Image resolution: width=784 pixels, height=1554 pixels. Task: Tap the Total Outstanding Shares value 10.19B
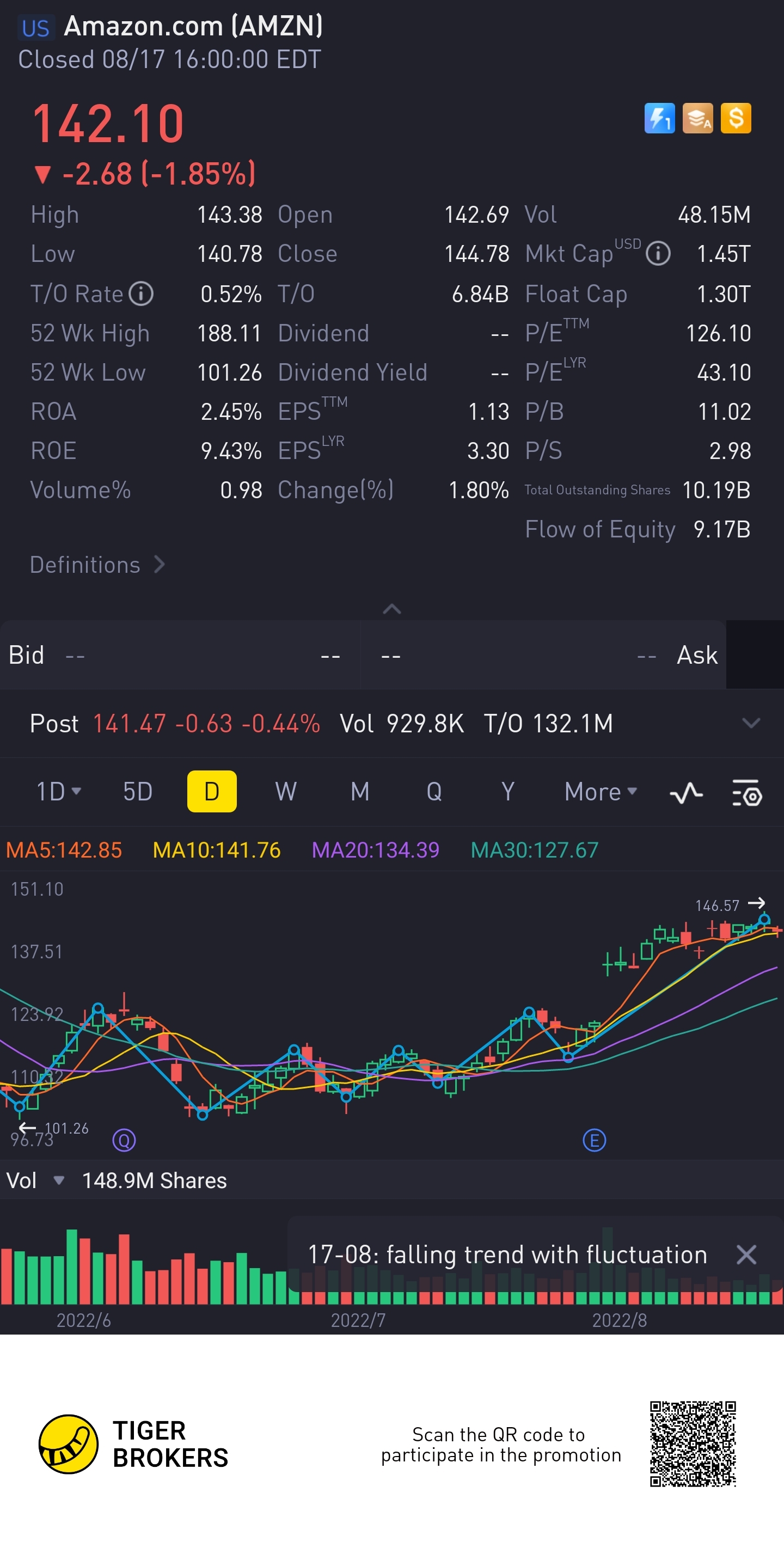point(716,490)
